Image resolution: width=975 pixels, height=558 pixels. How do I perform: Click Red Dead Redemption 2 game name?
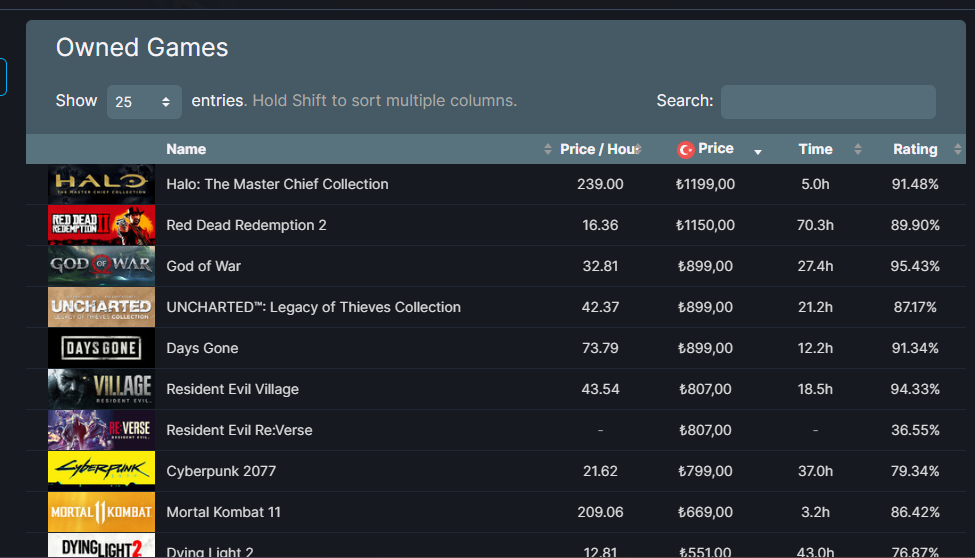[246, 225]
